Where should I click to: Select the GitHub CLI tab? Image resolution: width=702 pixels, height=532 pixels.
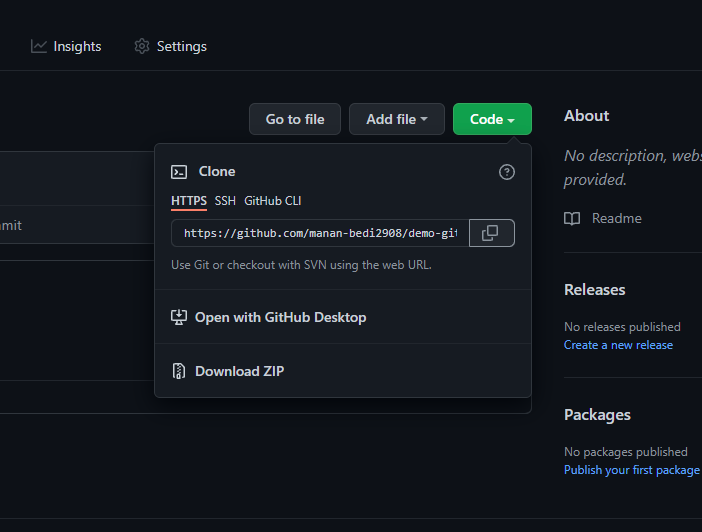[x=272, y=201]
